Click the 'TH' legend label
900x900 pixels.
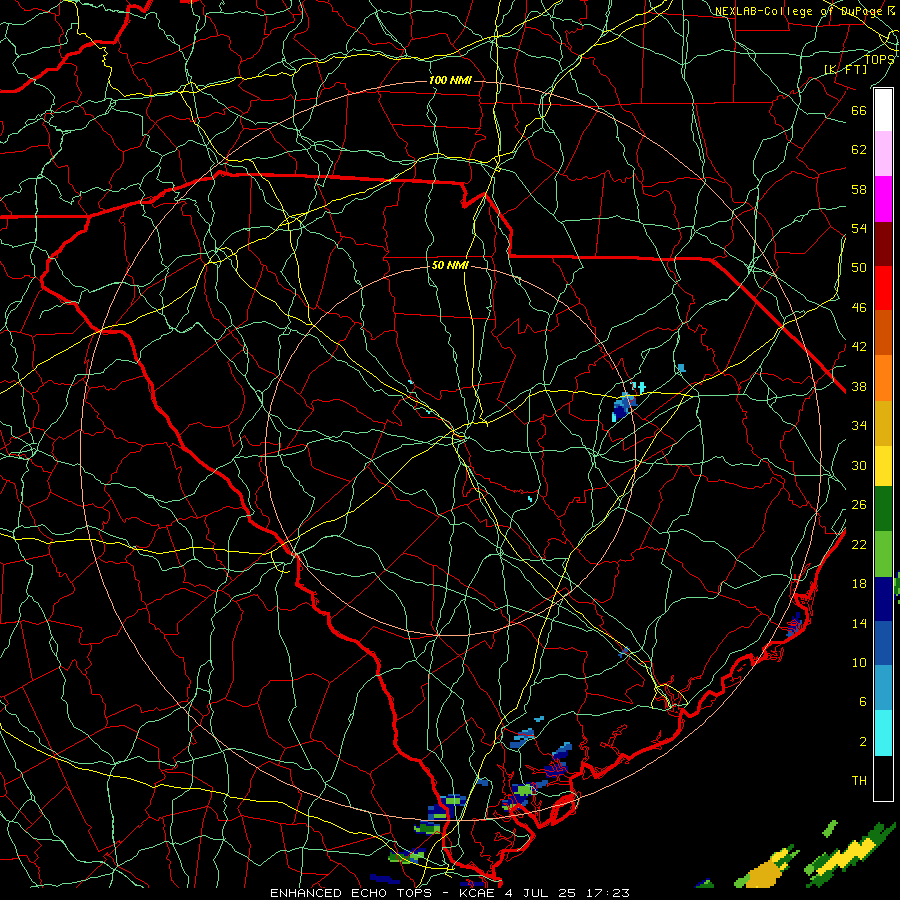[859, 781]
